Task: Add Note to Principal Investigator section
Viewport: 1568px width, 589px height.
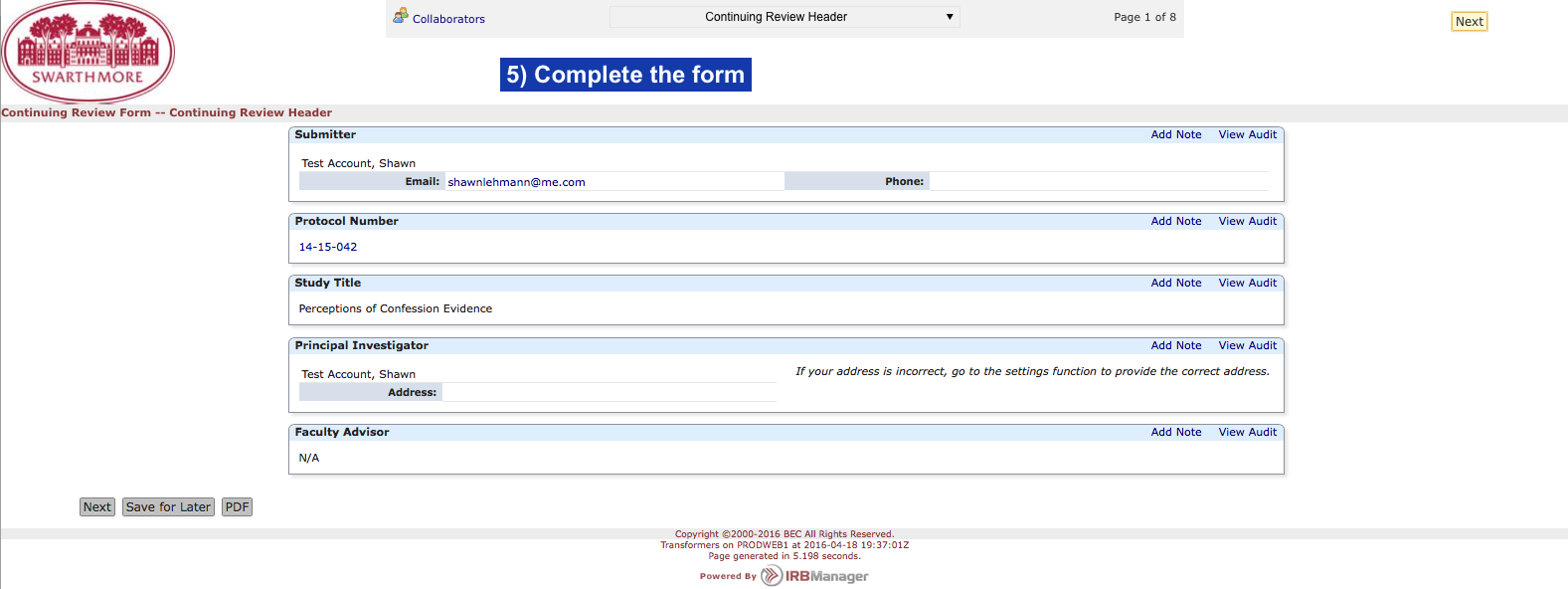Action: coord(1176,346)
